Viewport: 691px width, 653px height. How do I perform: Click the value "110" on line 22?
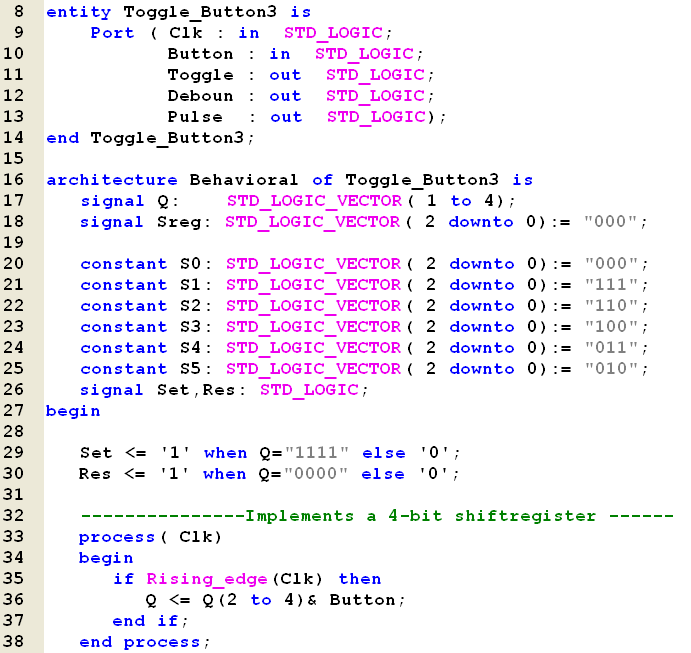click(x=611, y=305)
